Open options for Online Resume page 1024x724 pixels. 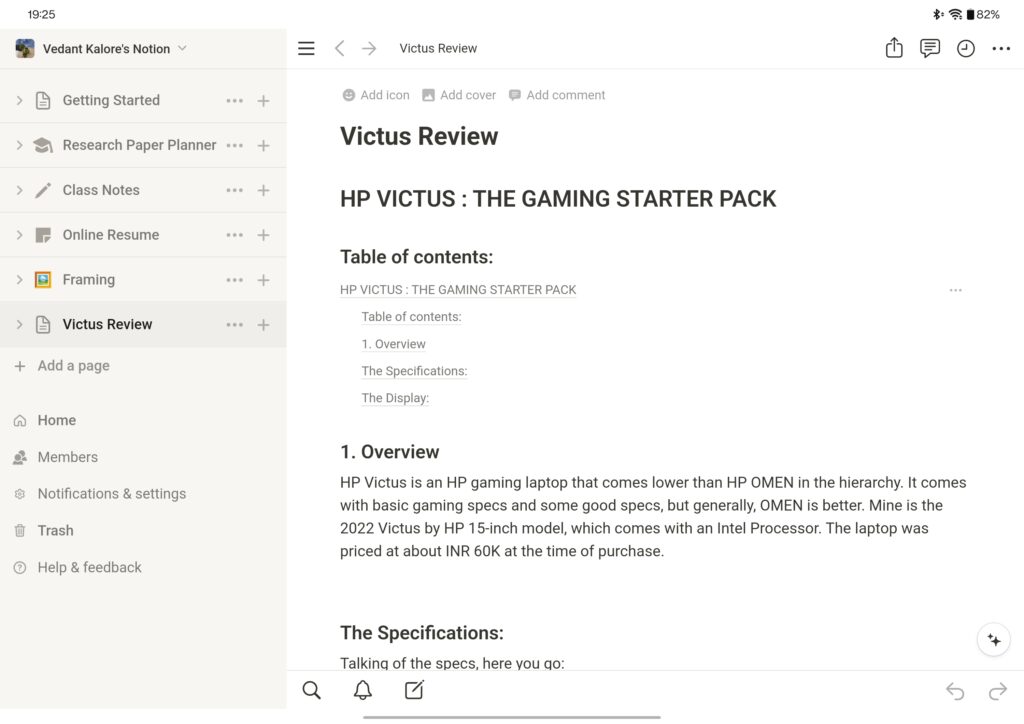234,235
